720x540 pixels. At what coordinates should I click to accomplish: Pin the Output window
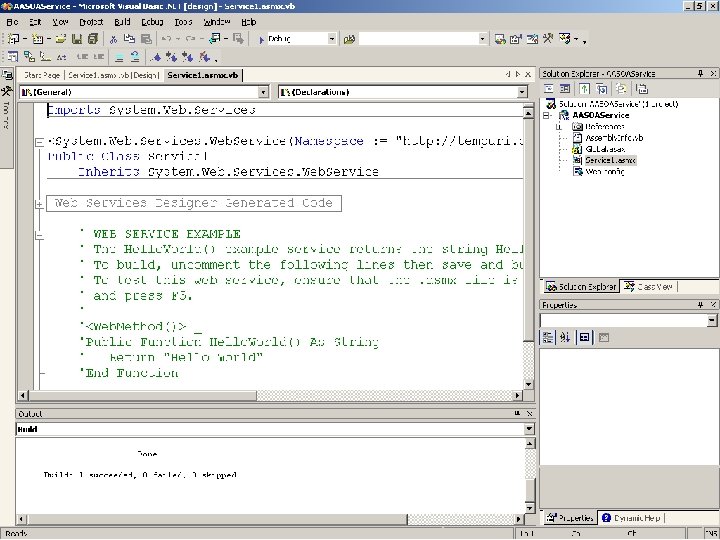pos(518,413)
